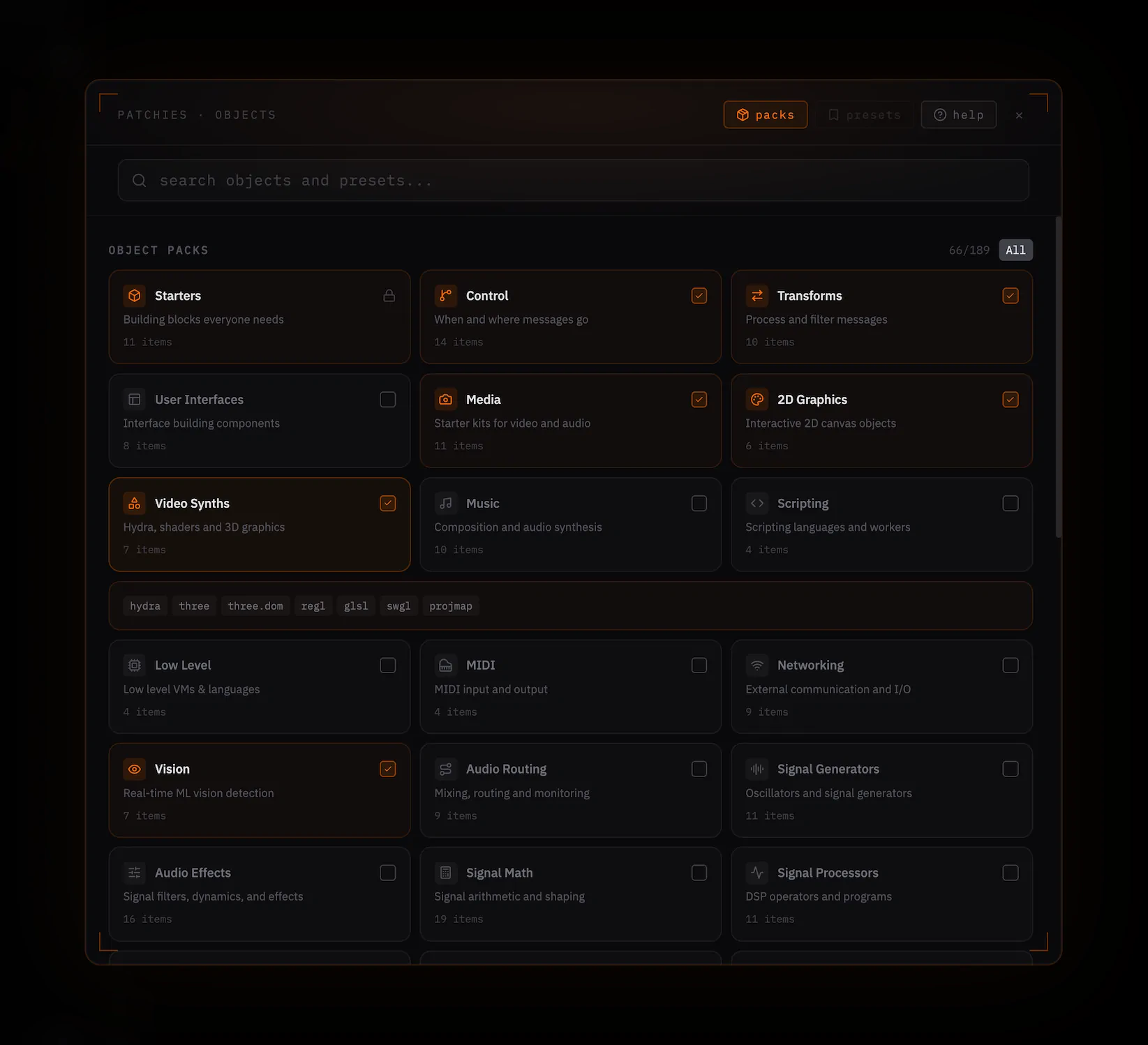Enable the Audio Effects pack checkbox

(387, 873)
